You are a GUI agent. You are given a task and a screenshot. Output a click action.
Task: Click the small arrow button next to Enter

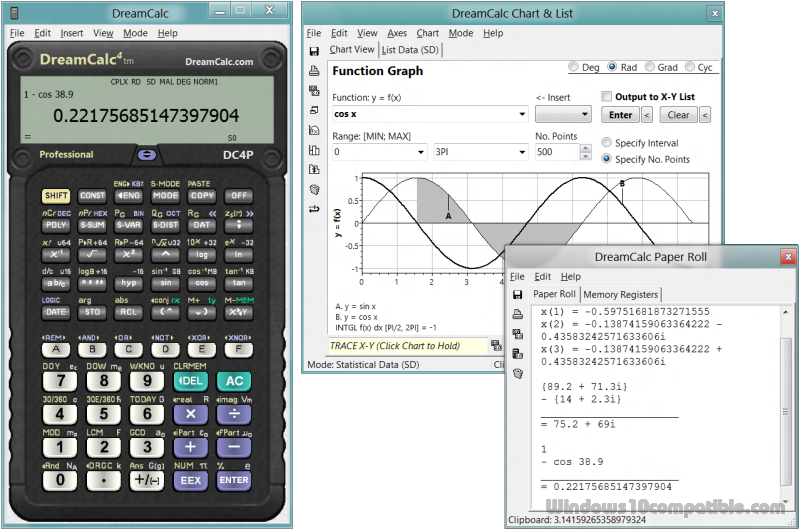tap(646, 115)
